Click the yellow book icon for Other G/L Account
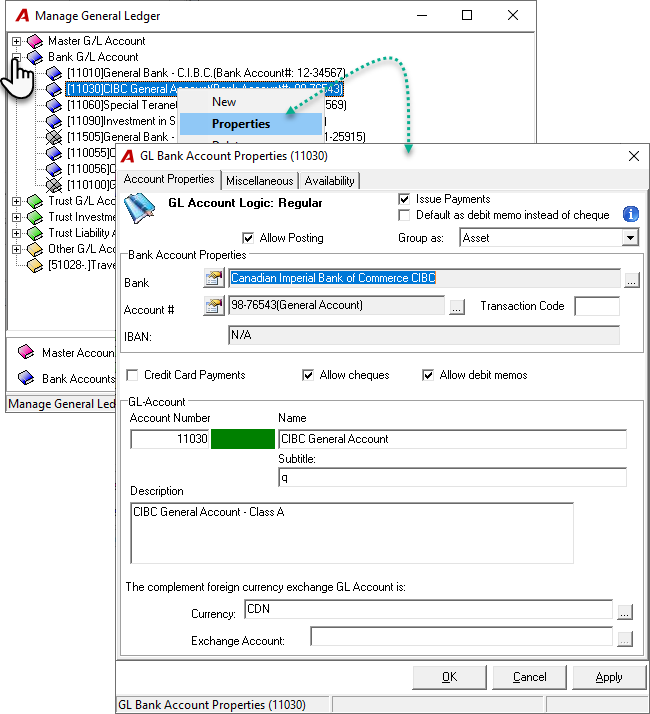The image size is (650, 714). pyautogui.click(x=35, y=249)
